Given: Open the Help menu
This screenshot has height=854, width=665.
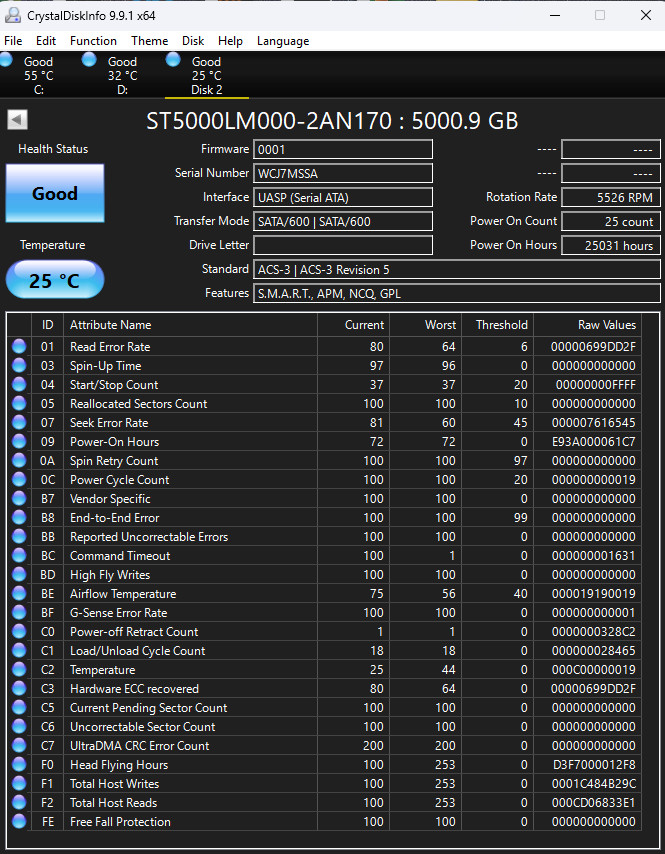Looking at the screenshot, I should [230, 41].
